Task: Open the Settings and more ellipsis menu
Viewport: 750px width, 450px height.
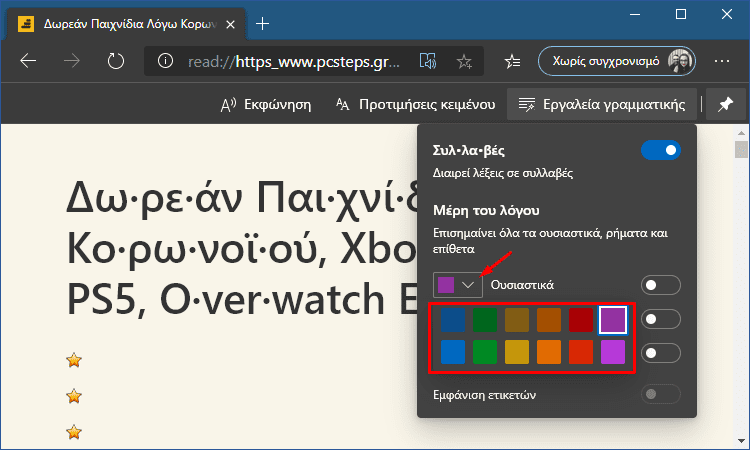Action: 722,61
